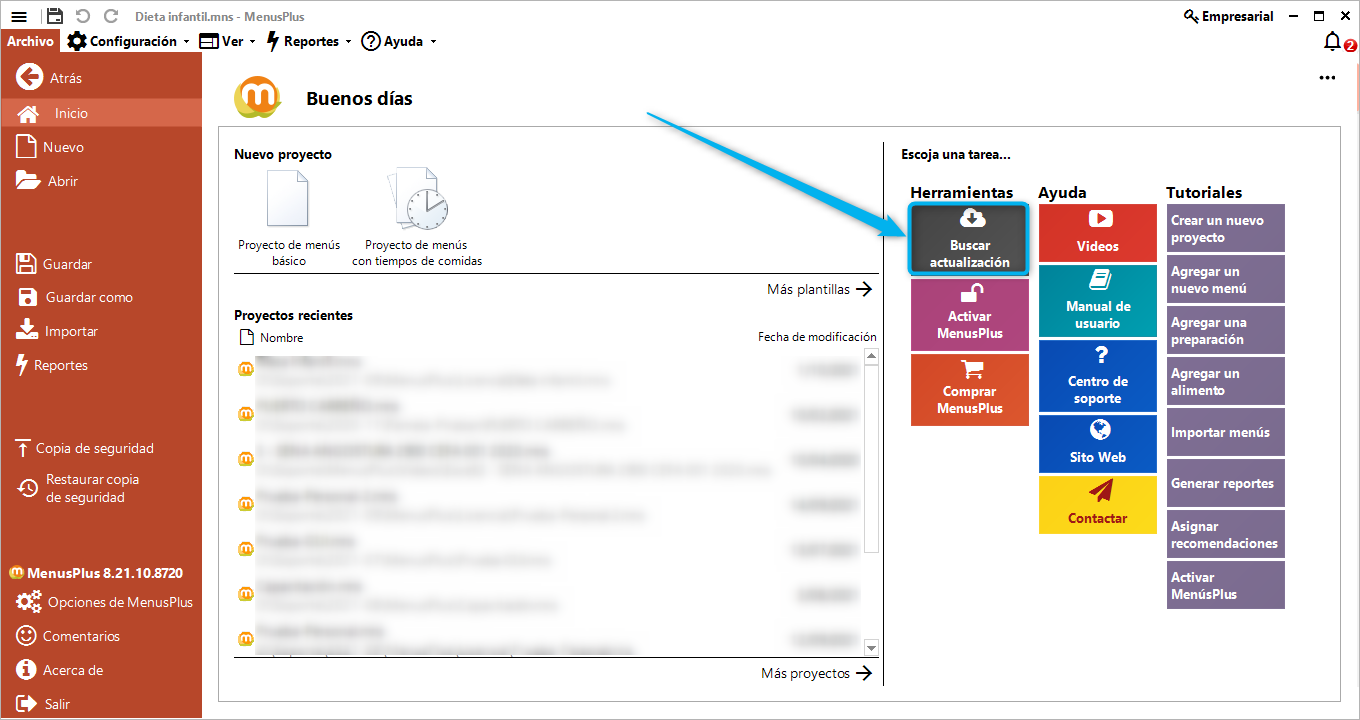Image resolution: width=1360 pixels, height=720 pixels.
Task: Open tutorial Agregar una preparación
Action: click(1225, 331)
